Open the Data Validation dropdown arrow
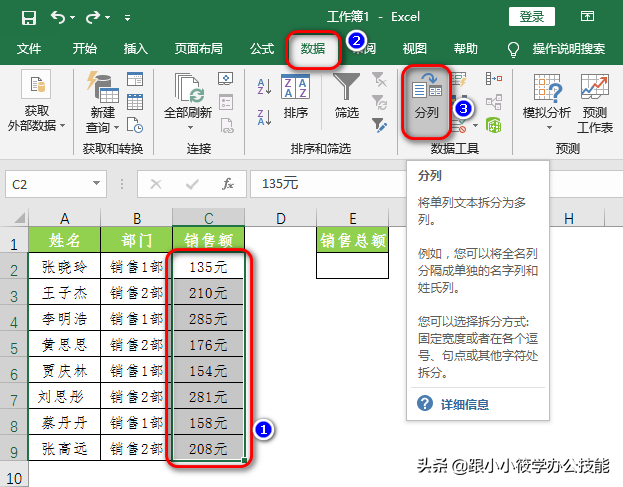This screenshot has width=623, height=487. [476, 126]
